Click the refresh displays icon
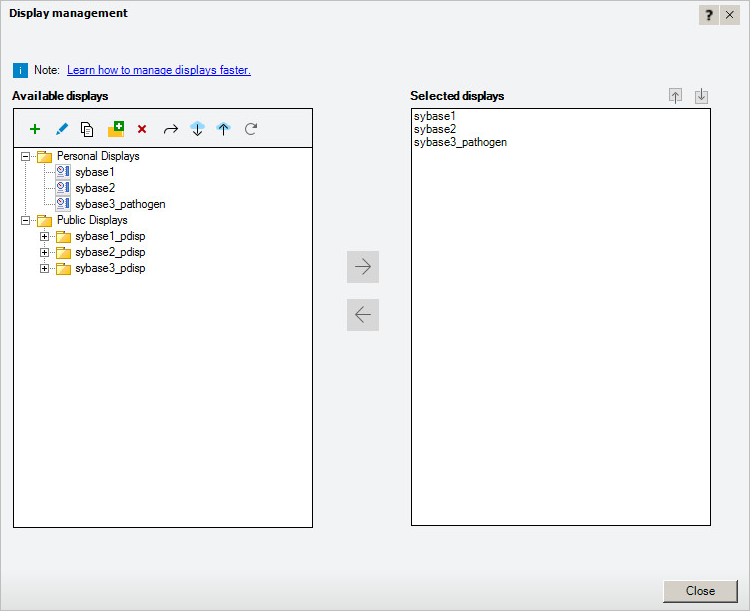This screenshot has height=611, width=750. click(251, 129)
